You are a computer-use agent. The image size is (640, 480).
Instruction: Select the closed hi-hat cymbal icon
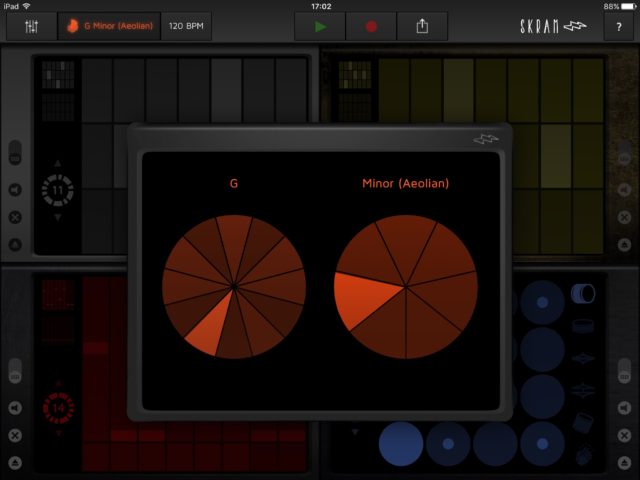coord(583,358)
